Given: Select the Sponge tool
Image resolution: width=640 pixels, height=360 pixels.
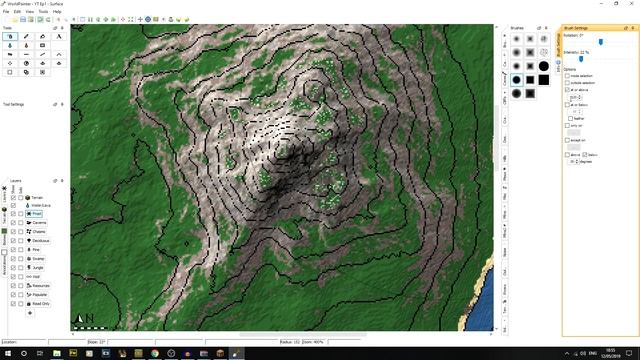Looking at the screenshot, I should point(42,45).
